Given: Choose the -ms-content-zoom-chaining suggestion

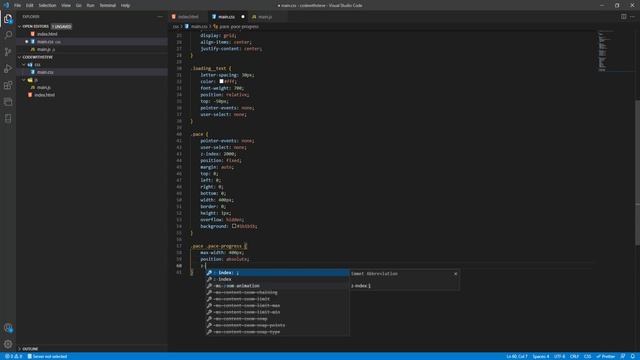Looking at the screenshot, I should pyautogui.click(x=277, y=292).
